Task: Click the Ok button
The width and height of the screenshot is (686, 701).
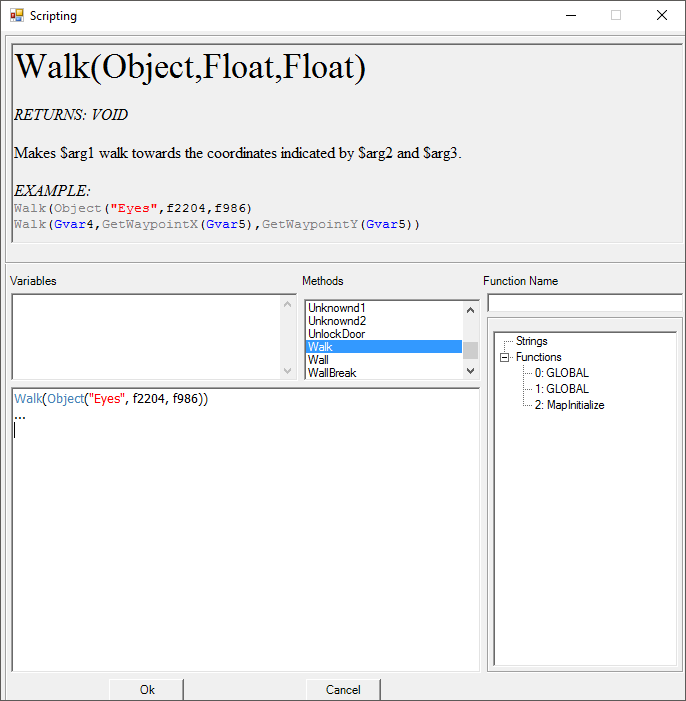Action: point(147,689)
